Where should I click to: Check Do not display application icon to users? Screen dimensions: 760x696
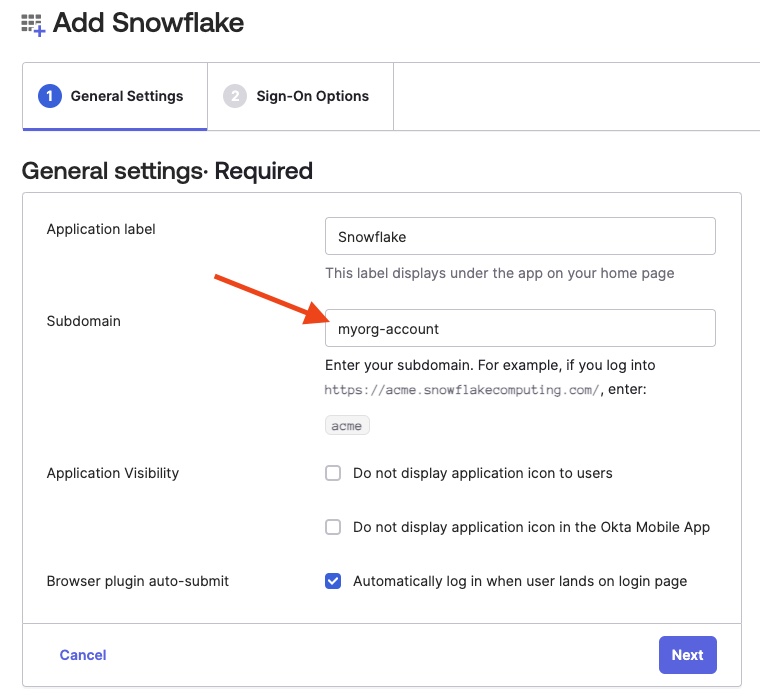(x=333, y=473)
